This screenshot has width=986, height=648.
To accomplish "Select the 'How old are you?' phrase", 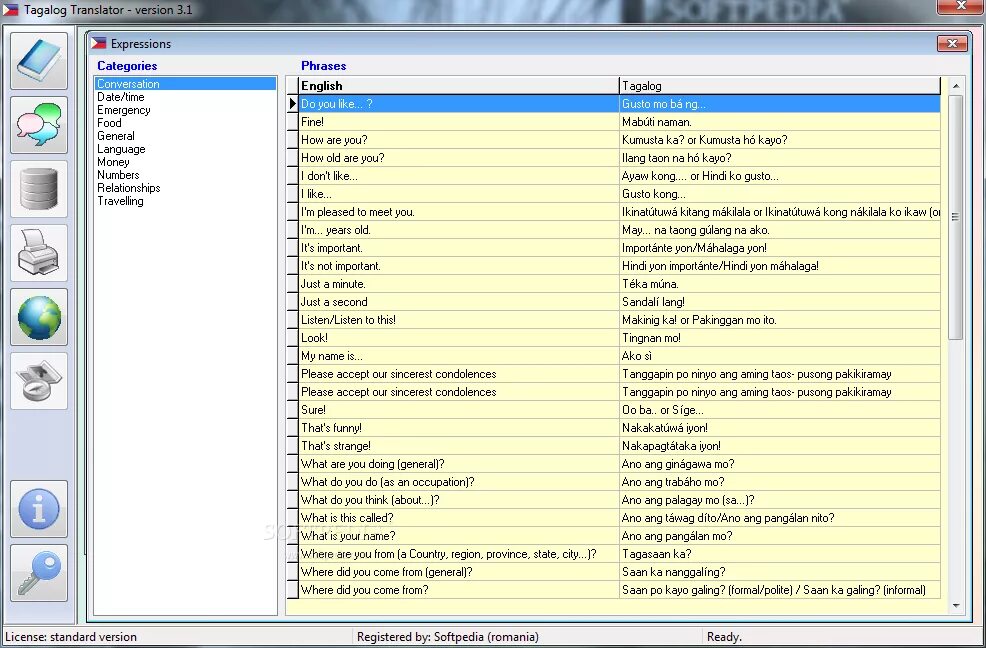I will click(x=458, y=158).
